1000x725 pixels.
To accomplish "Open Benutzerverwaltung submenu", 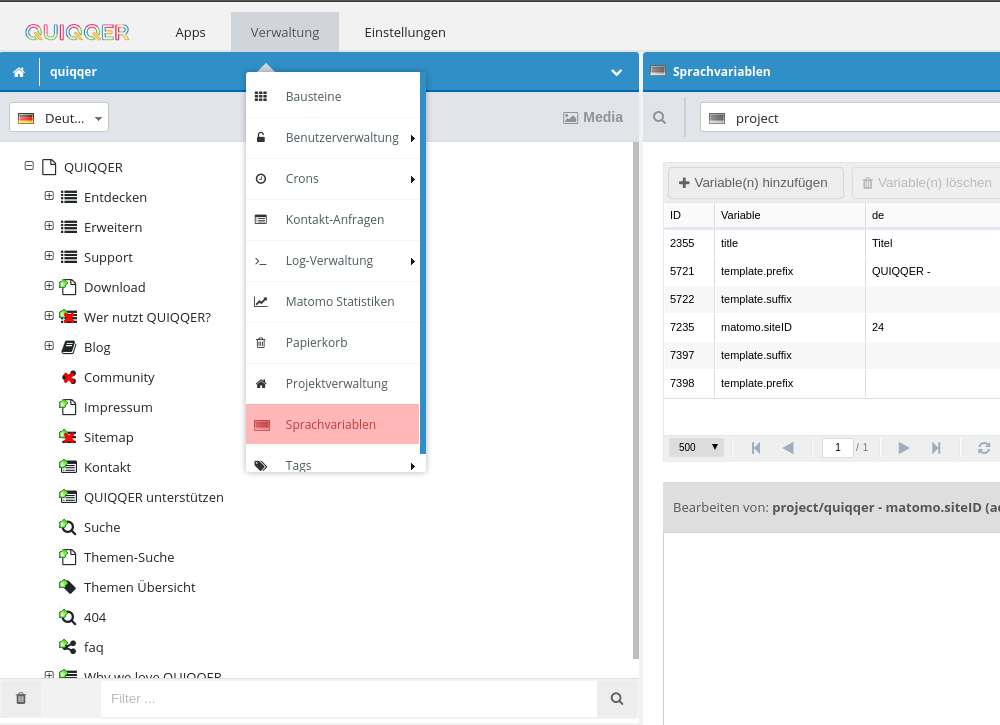I will tap(342, 137).
